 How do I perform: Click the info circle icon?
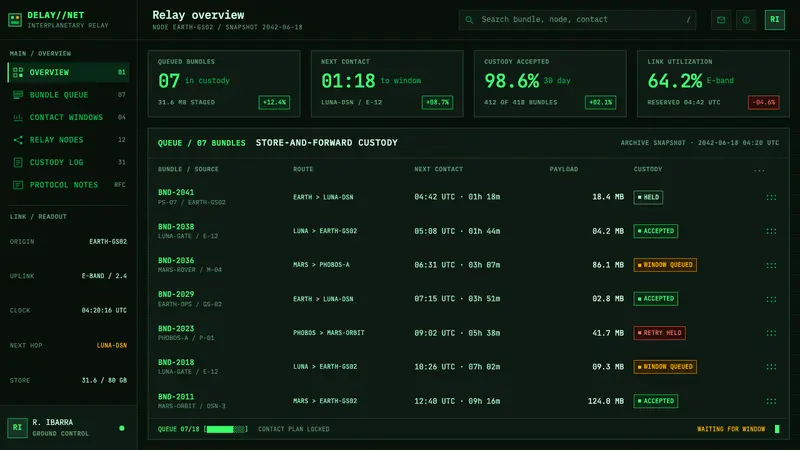point(746,20)
